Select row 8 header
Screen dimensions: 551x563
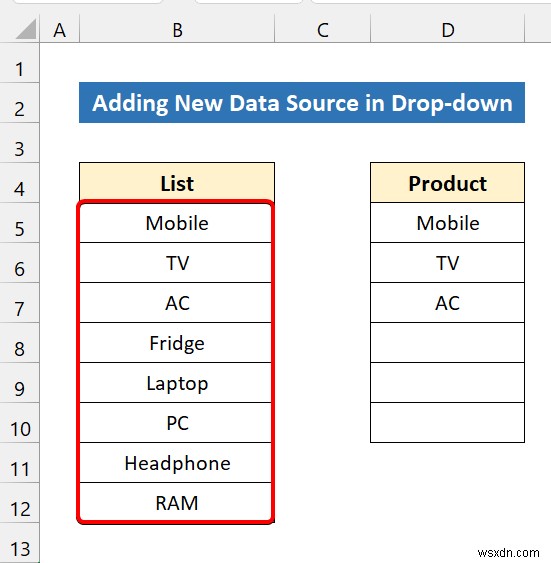tap(19, 343)
